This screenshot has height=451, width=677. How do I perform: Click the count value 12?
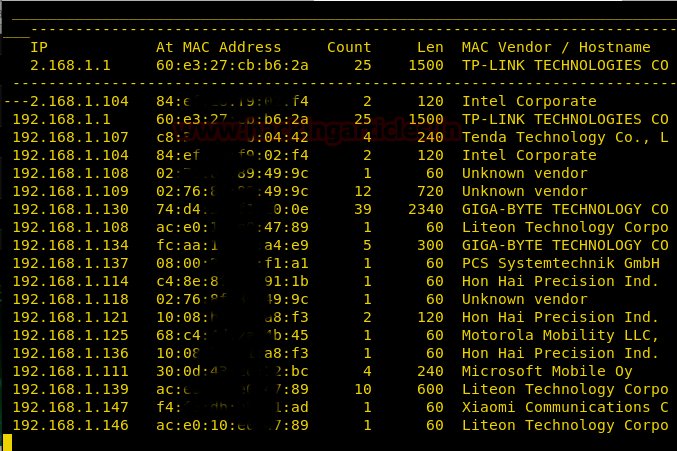[363, 191]
